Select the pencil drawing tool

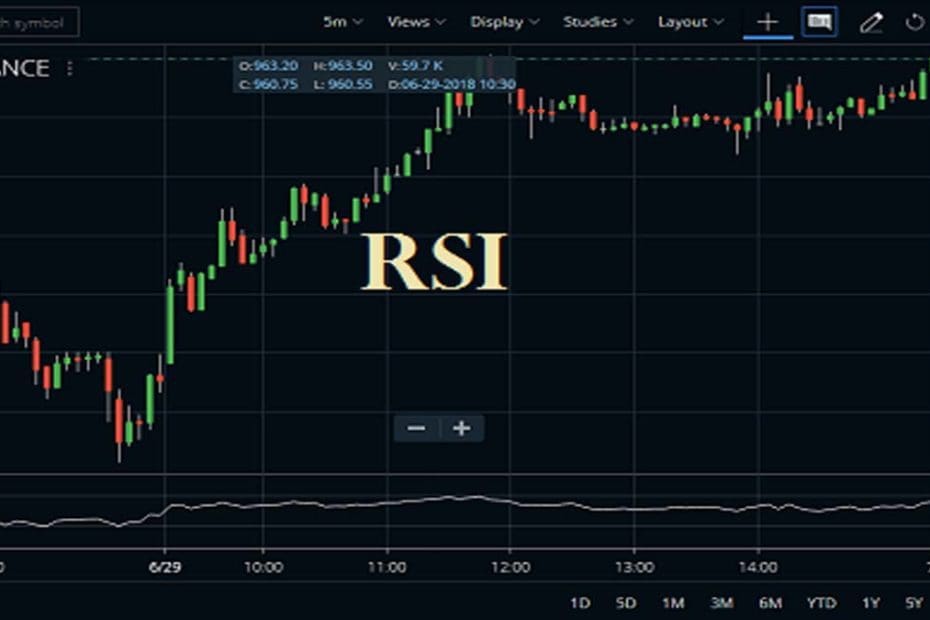point(871,23)
